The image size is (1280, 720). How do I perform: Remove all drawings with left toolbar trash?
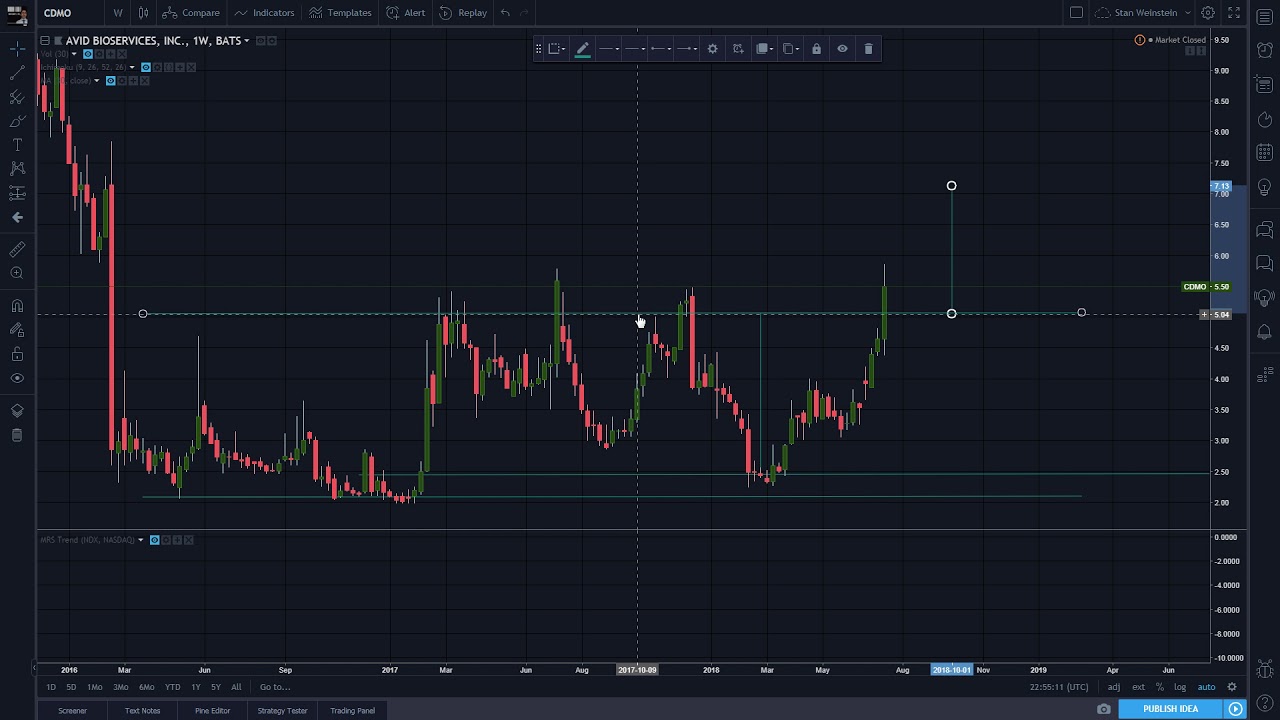coord(17,435)
